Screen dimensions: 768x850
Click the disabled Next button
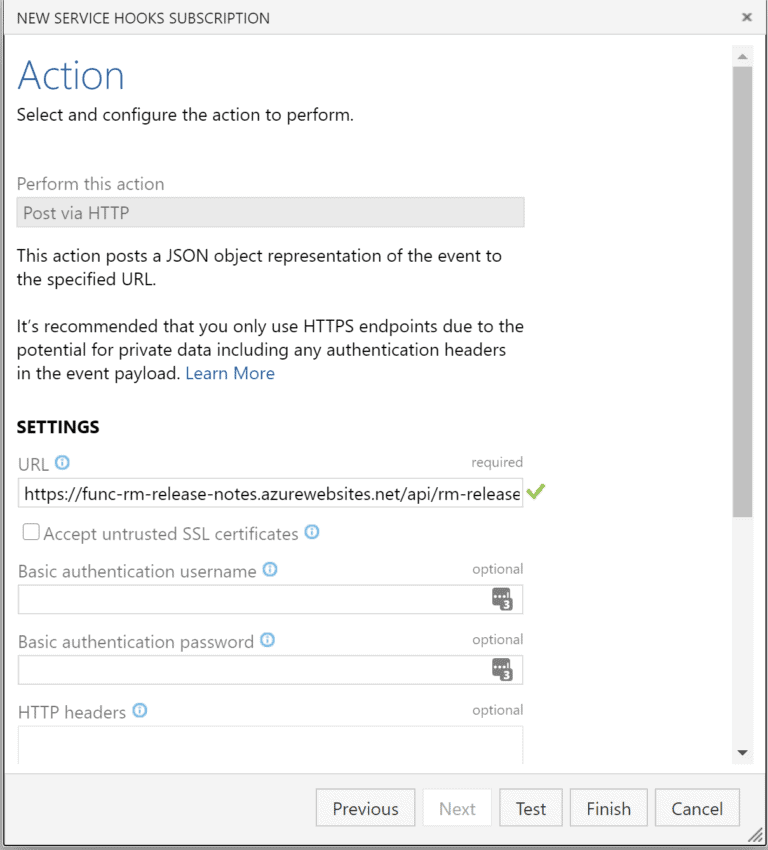click(x=457, y=807)
